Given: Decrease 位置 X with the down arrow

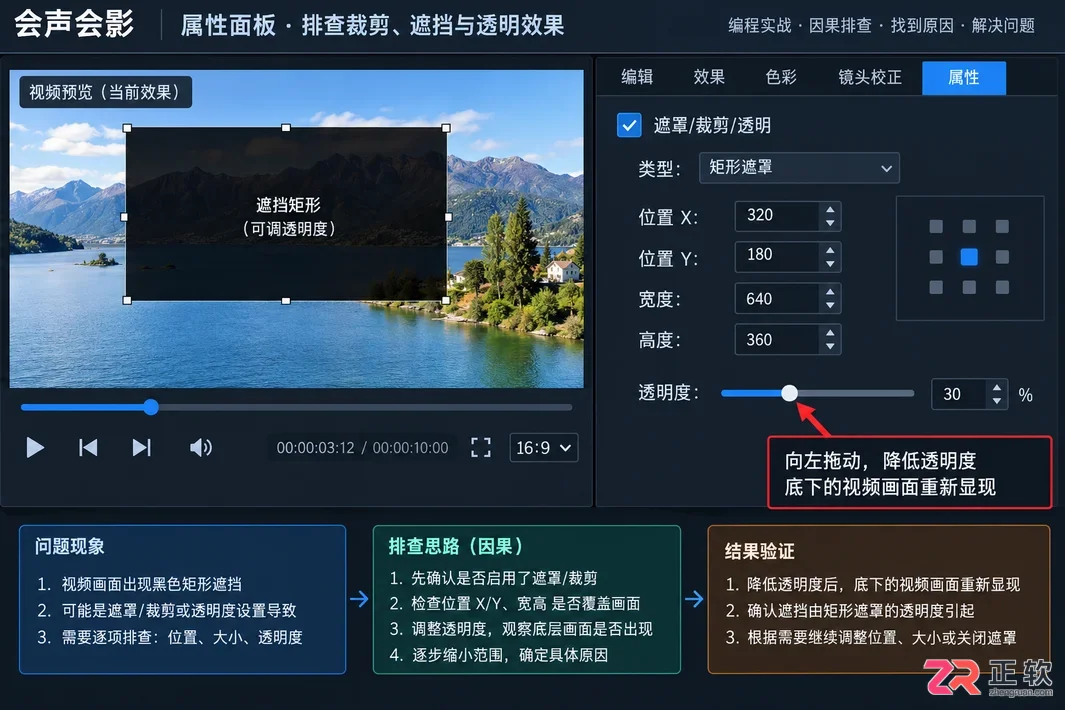Looking at the screenshot, I should (x=830, y=224).
